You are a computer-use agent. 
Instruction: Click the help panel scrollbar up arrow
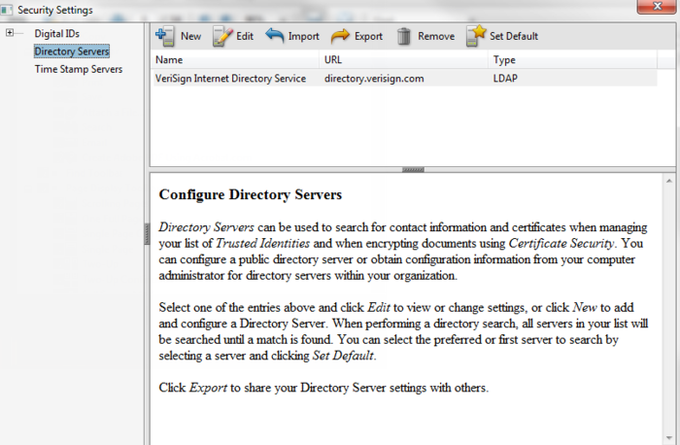[x=669, y=180]
